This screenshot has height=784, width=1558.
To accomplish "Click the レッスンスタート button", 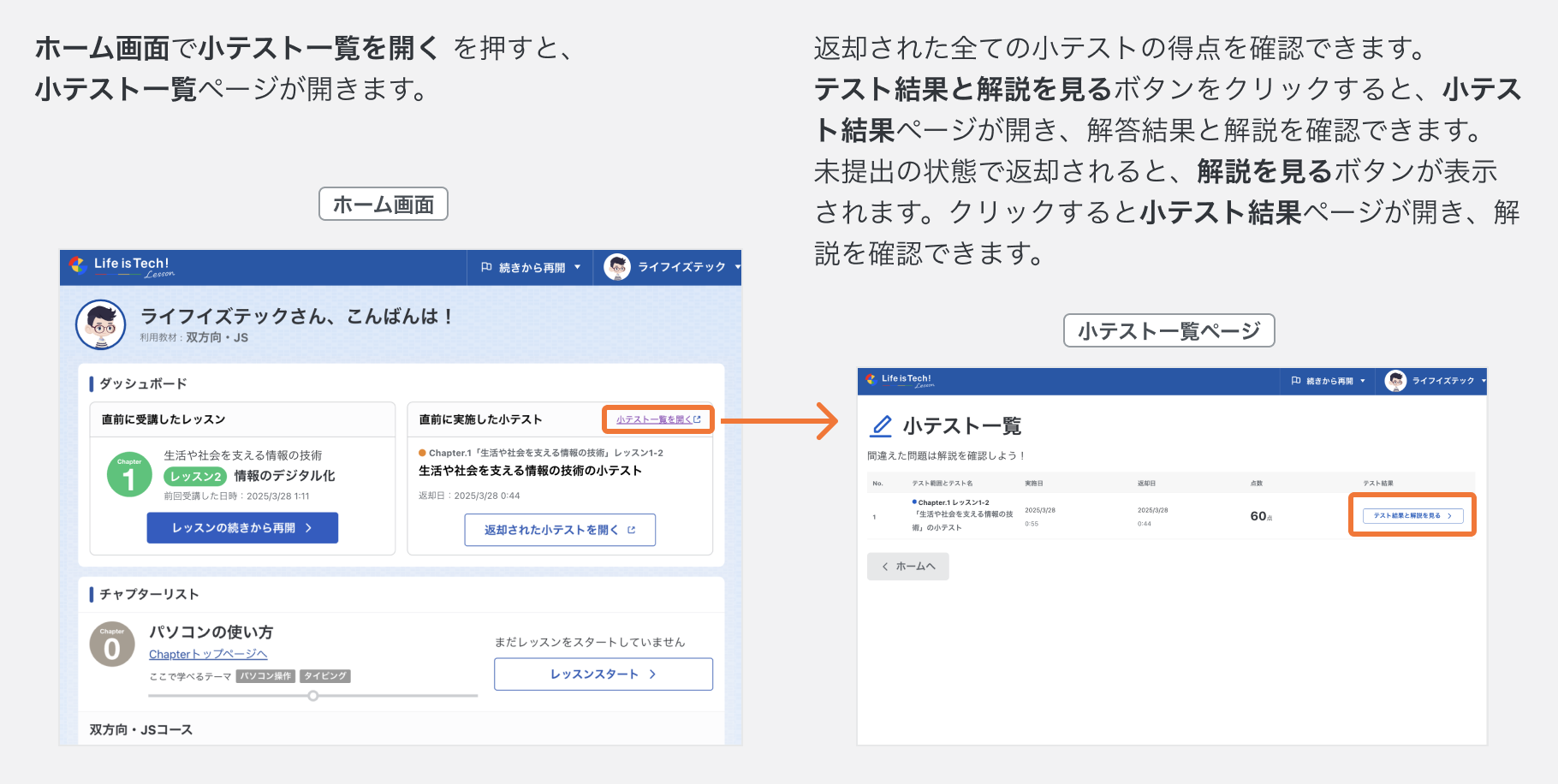I will pyautogui.click(x=603, y=674).
